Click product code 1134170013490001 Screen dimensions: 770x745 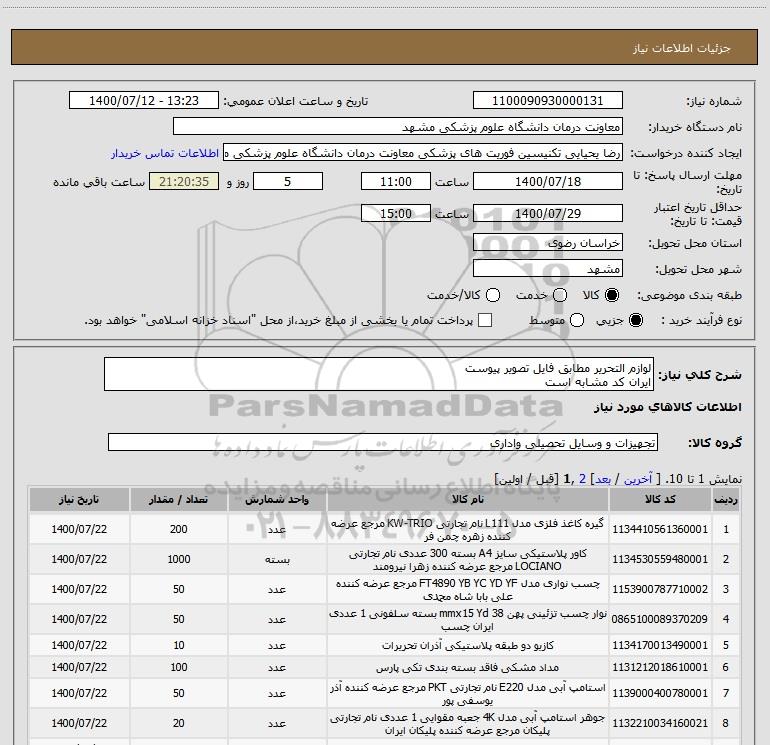(660, 645)
